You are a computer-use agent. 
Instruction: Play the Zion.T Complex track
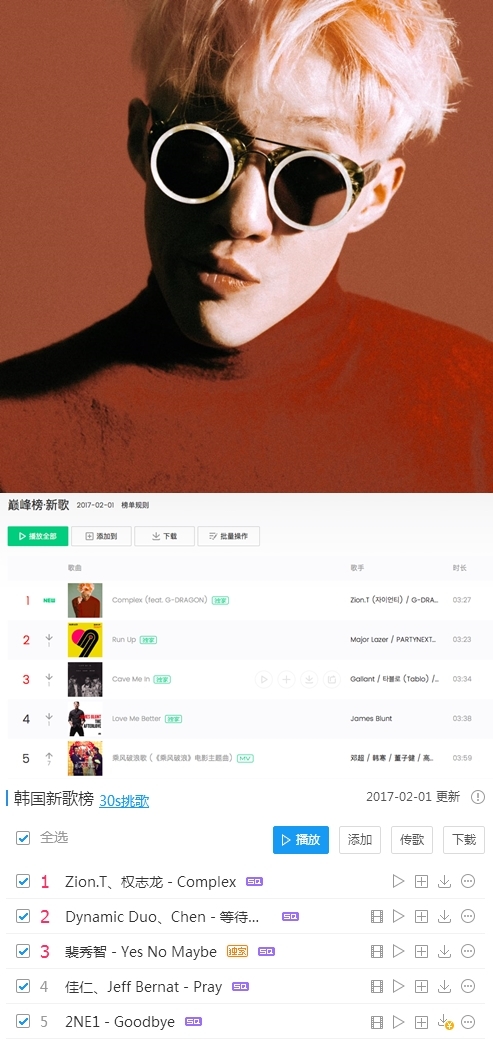(398, 881)
